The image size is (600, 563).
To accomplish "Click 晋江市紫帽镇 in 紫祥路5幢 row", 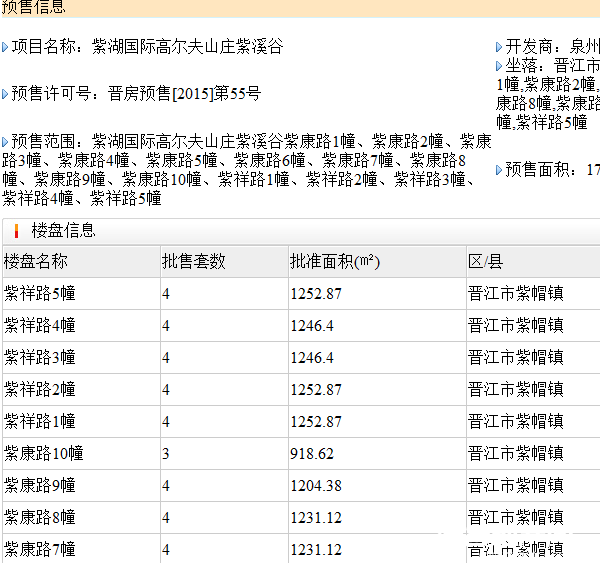I will (516, 294).
